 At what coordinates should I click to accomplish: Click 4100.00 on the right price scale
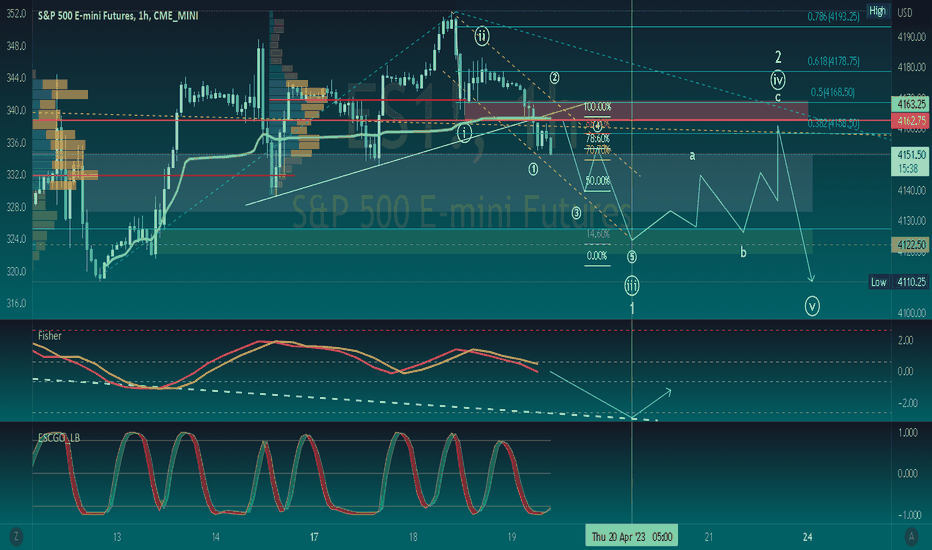(911, 313)
